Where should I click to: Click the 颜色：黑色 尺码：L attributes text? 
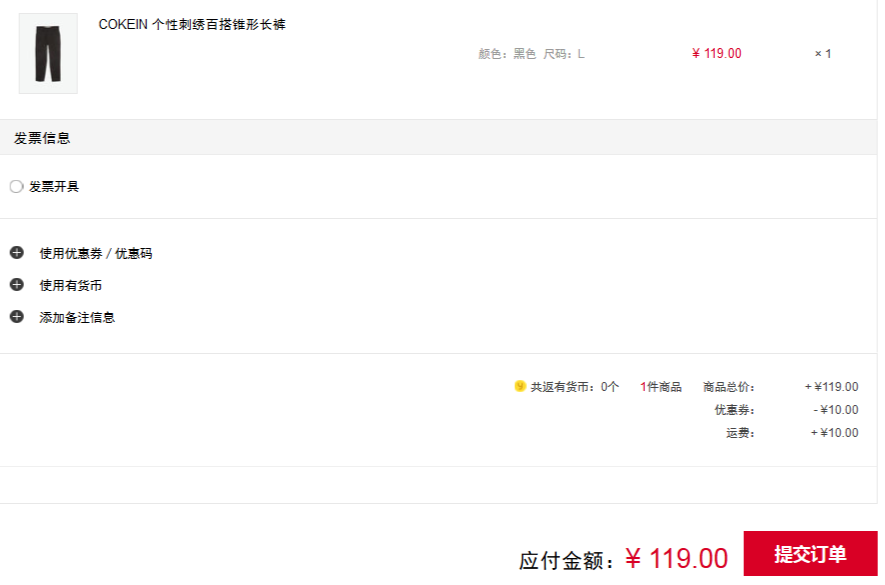[531, 54]
